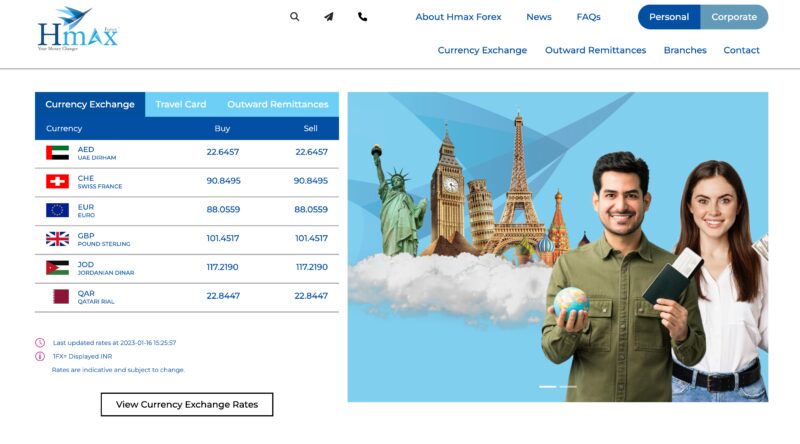Viewport: 800px width, 444px height.
Task: Switch to Personal account mode
Action: click(x=669, y=17)
